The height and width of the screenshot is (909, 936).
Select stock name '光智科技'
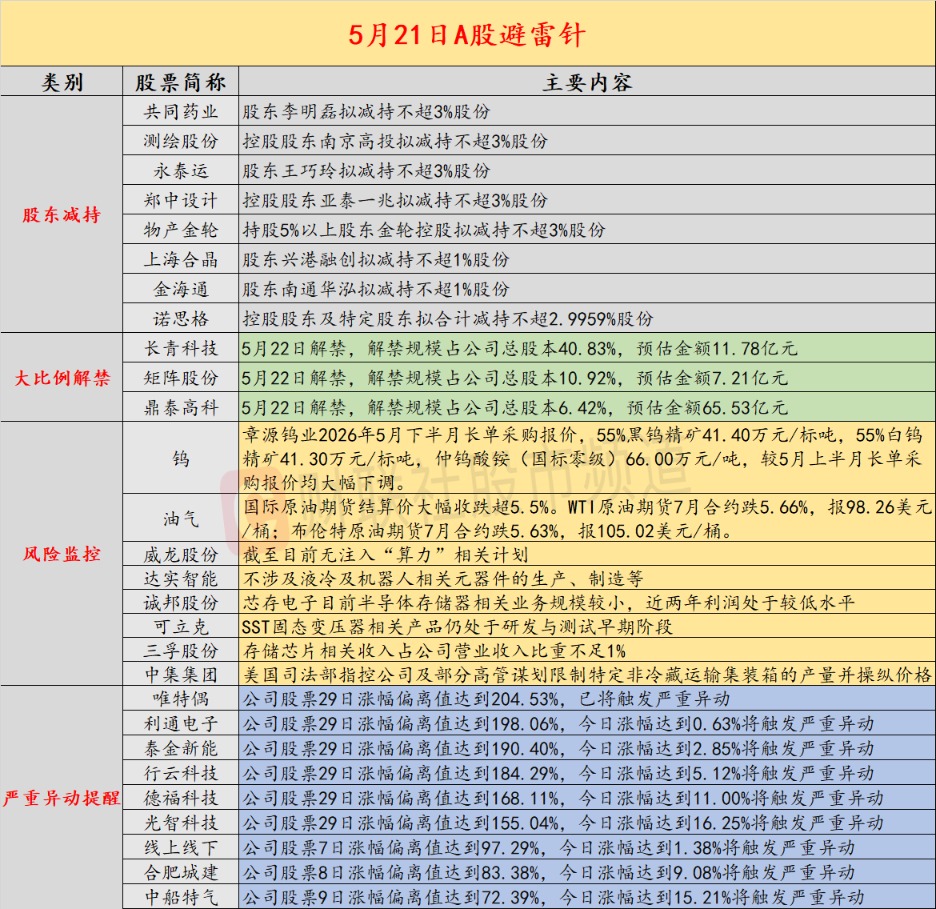coord(180,822)
